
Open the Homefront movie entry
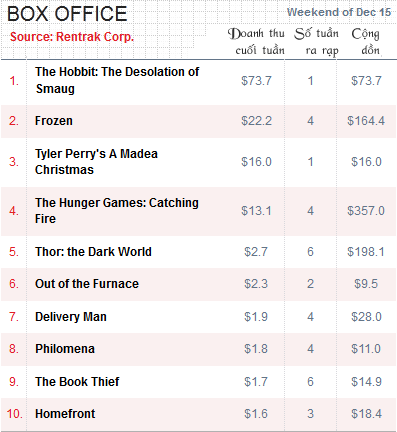click(65, 414)
